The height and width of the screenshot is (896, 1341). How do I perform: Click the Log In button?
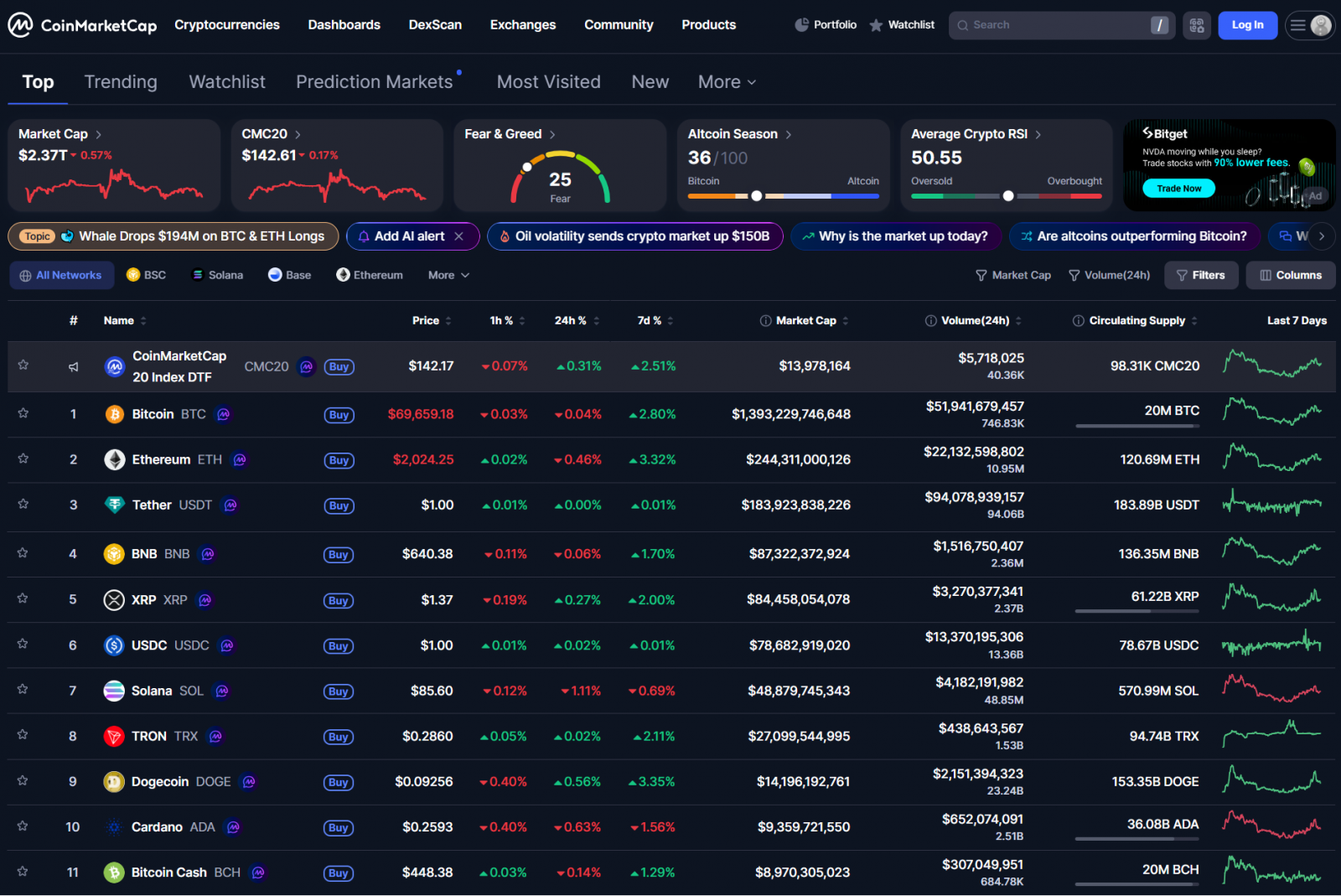point(1247,25)
